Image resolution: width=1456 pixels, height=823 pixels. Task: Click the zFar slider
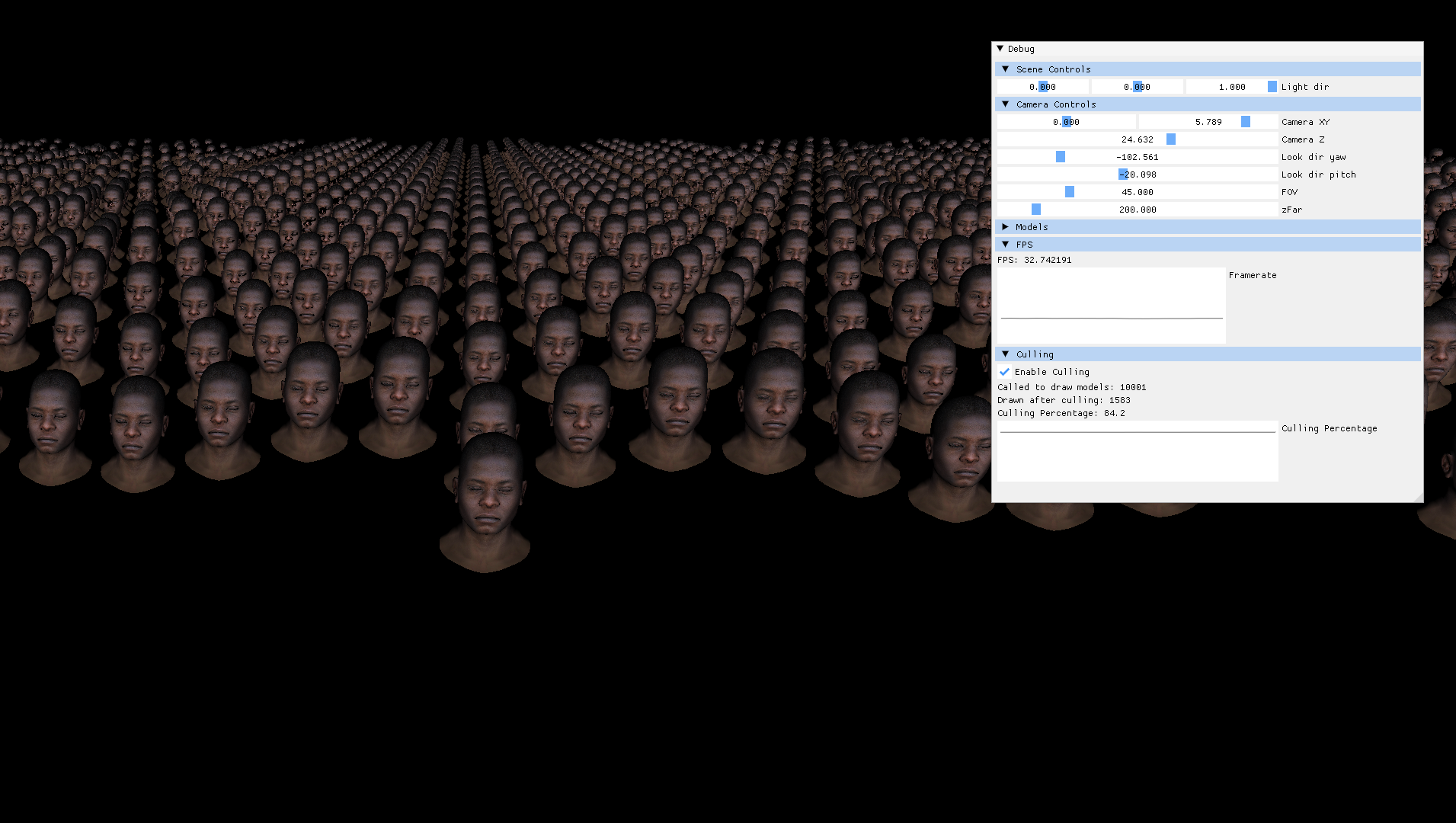pos(1138,210)
